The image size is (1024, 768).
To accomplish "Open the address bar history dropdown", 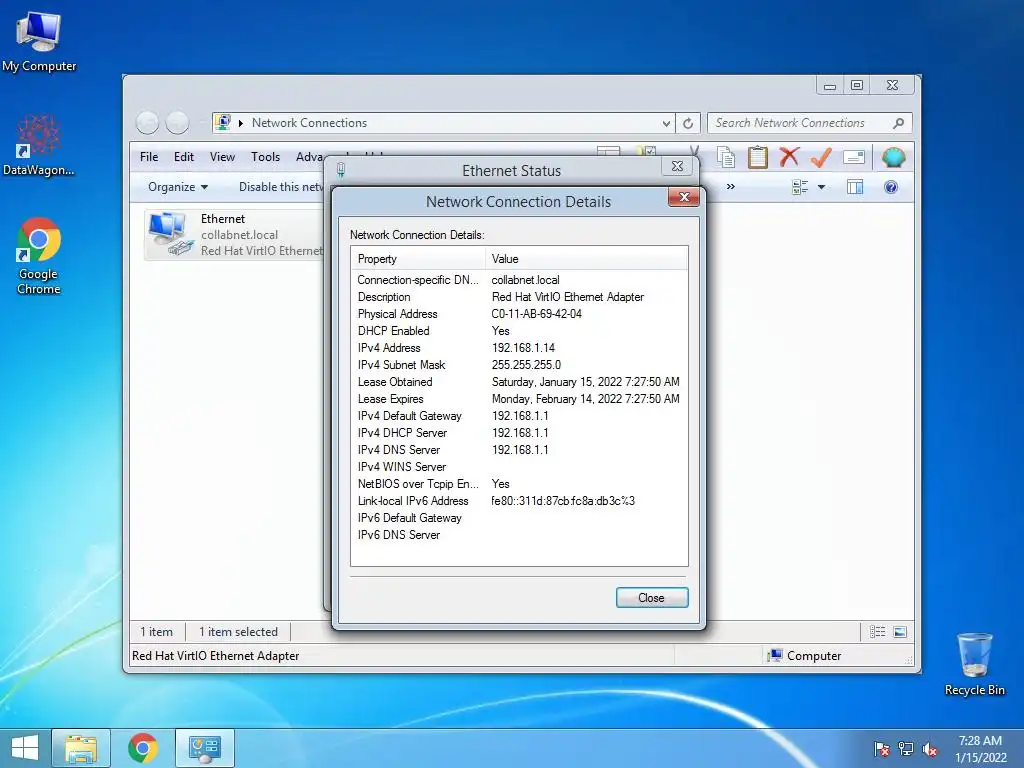I will [666, 123].
